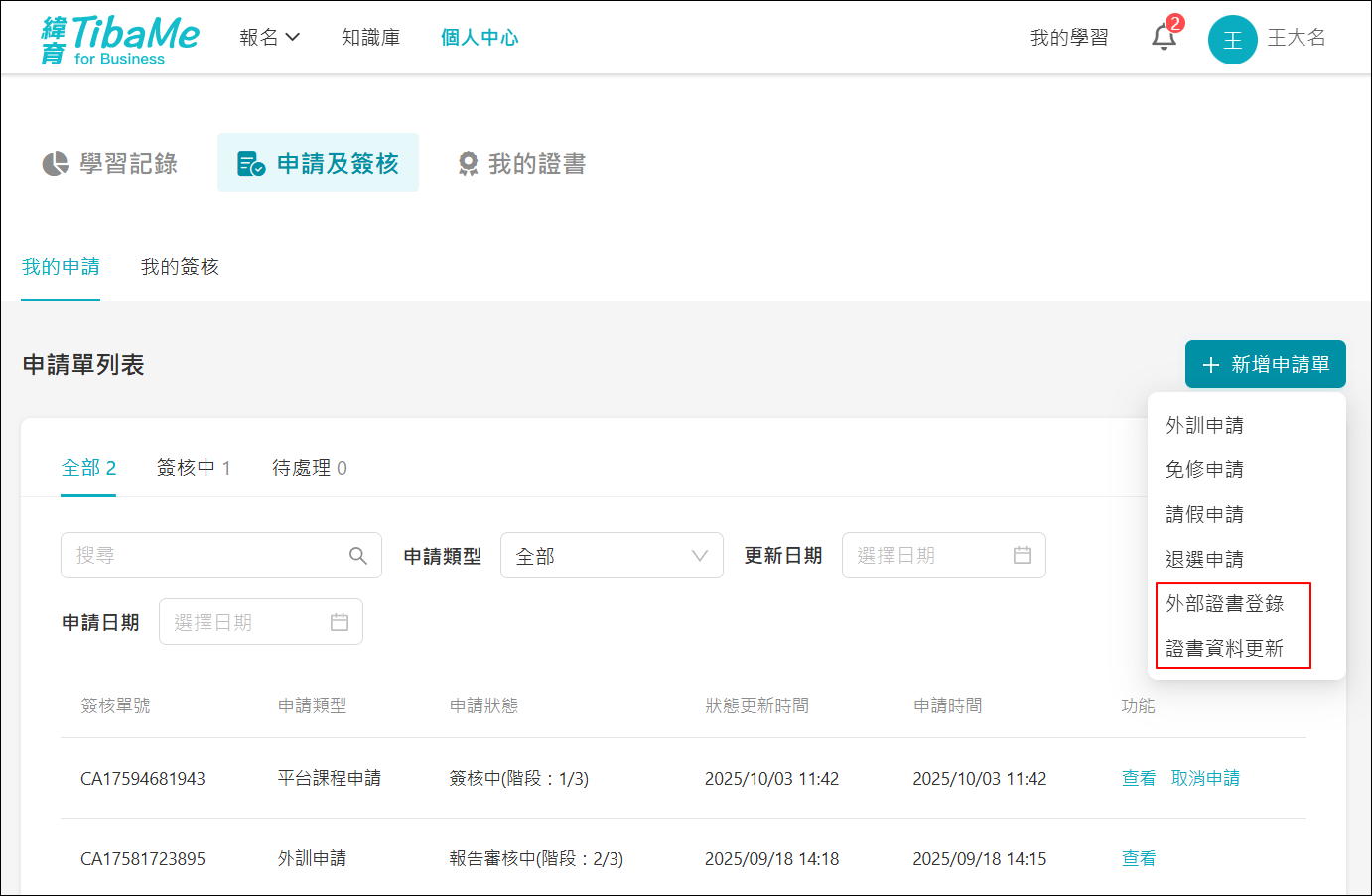The image size is (1372, 896).
Task: Click 取消申請 link for CA17594681943
Action: click(1205, 778)
